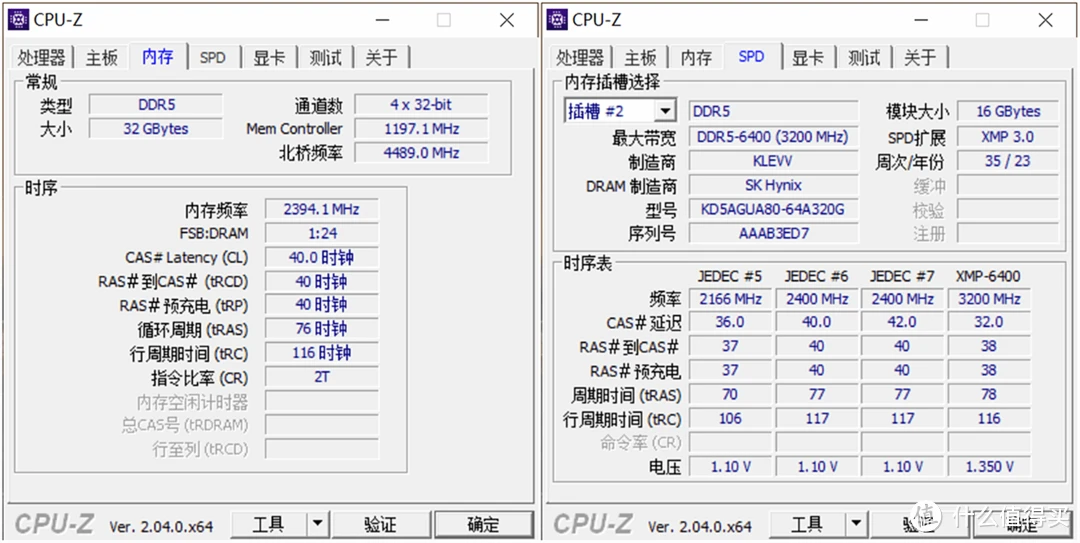This screenshot has height=543, width=1080.
Task: Click the 内存频率 2394.1 MHz value
Action: coord(322,209)
